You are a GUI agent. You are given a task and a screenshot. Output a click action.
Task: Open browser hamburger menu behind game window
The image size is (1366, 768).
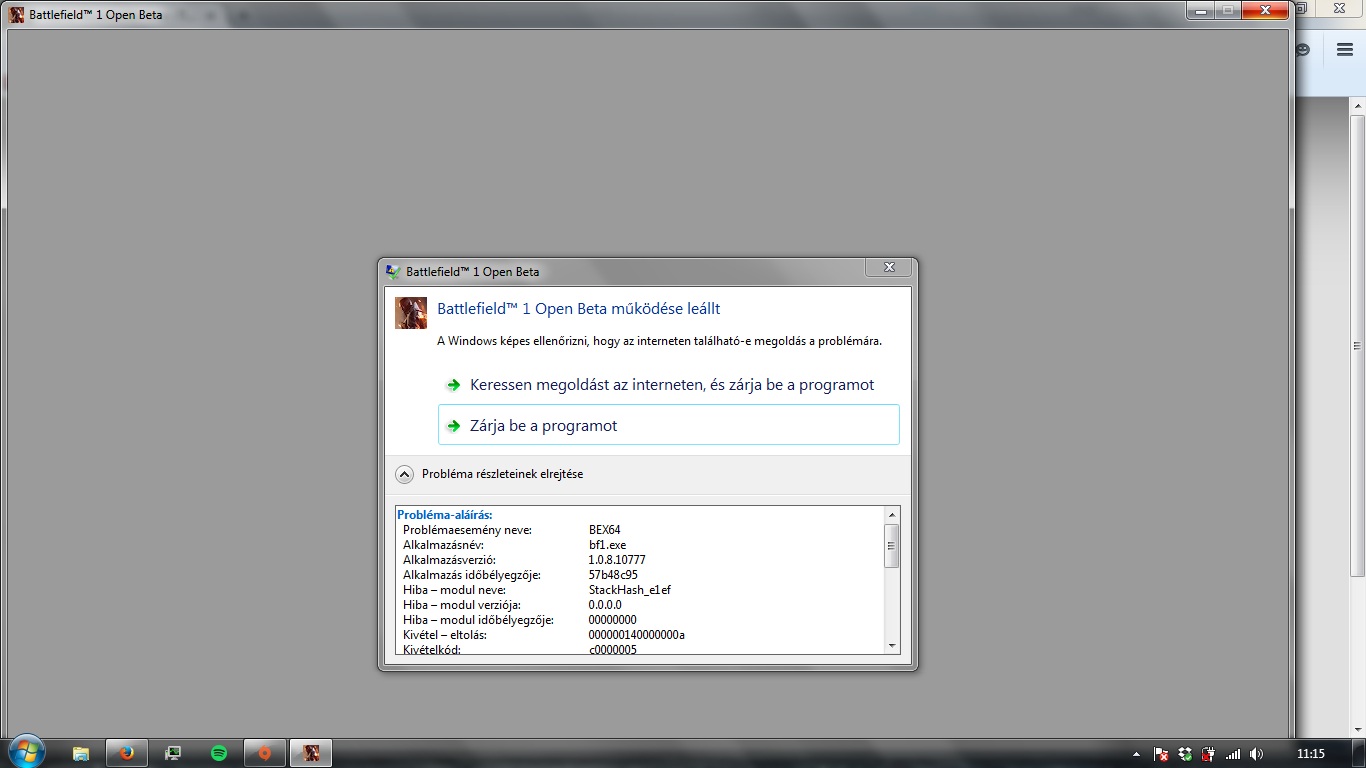pos(1344,50)
